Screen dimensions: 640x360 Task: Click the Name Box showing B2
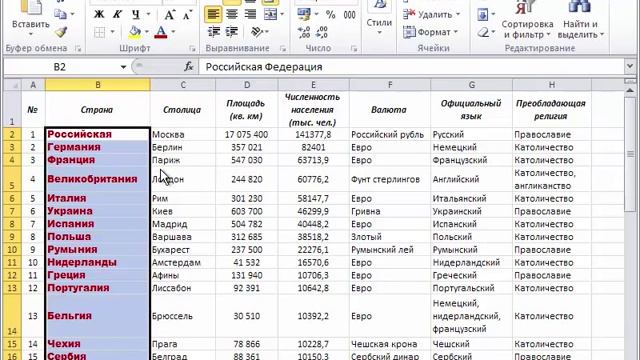click(60, 67)
